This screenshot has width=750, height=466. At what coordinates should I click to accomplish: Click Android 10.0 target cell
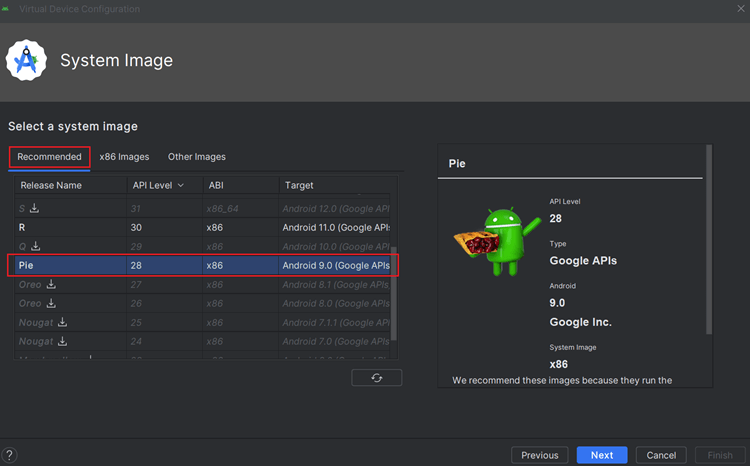[x=336, y=246]
